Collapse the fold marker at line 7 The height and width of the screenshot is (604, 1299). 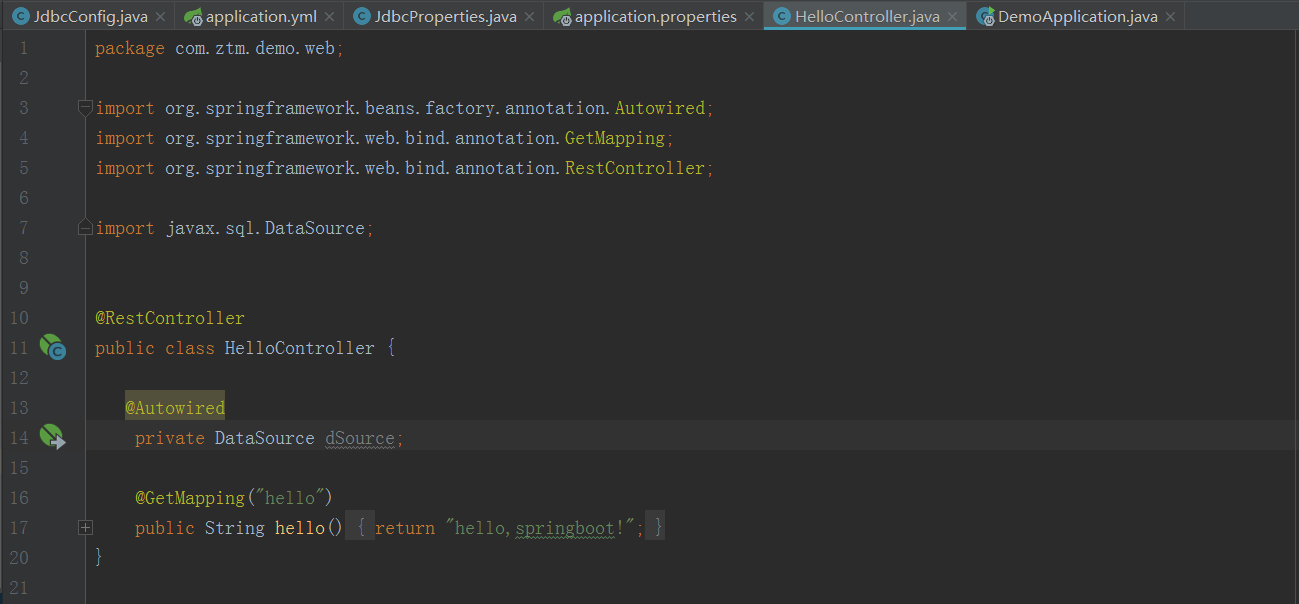pos(86,228)
